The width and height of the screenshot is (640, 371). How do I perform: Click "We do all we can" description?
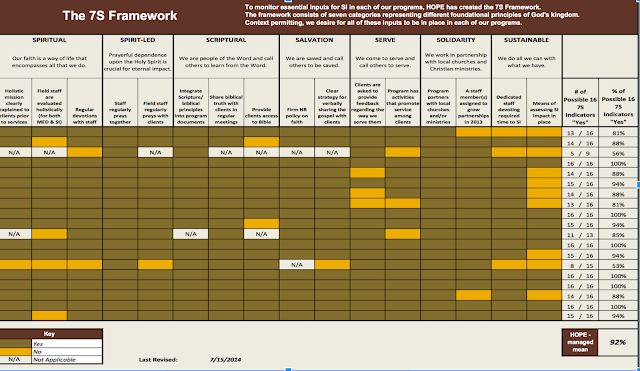527,62
